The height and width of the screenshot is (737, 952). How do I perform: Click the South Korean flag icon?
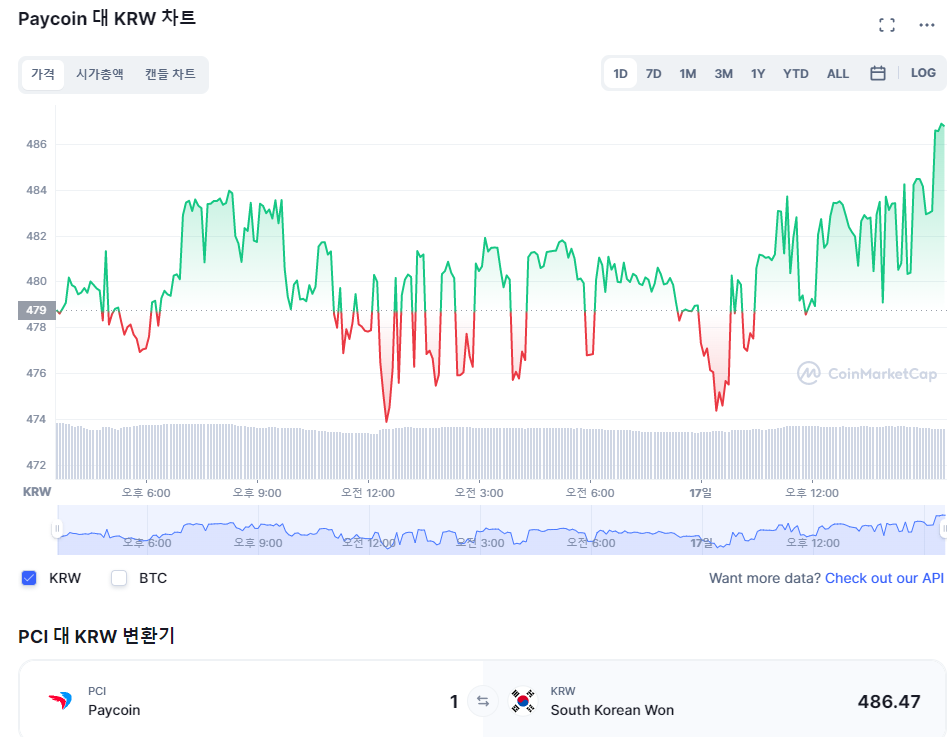(x=523, y=701)
